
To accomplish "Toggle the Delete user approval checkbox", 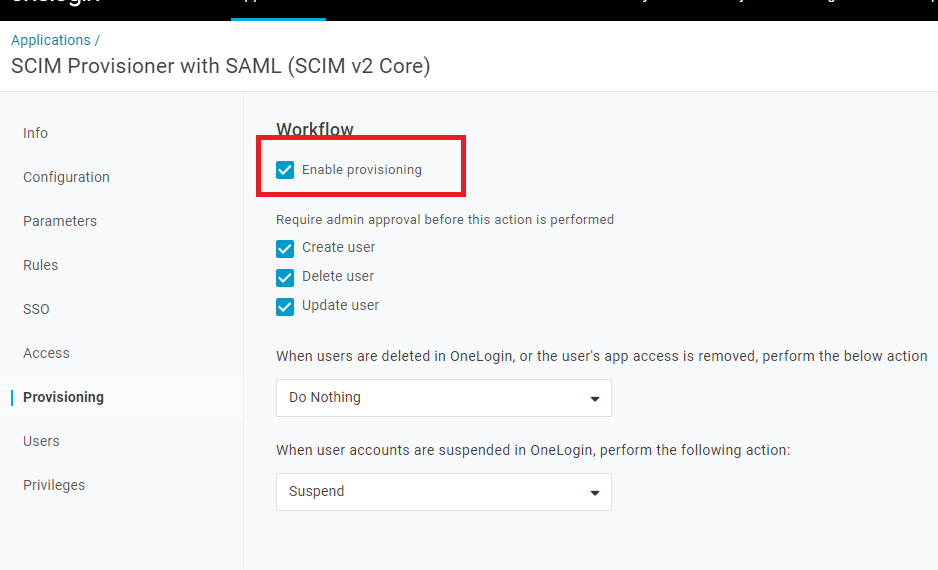I will pos(285,278).
